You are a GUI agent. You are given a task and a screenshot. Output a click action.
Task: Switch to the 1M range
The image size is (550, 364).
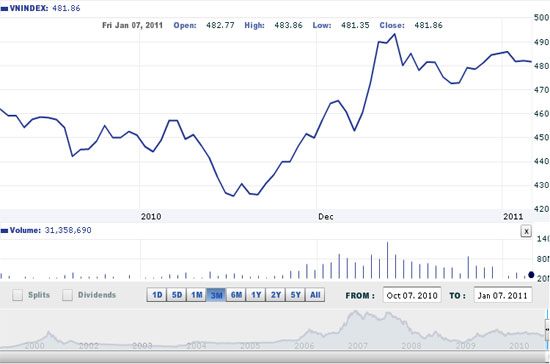[196, 295]
